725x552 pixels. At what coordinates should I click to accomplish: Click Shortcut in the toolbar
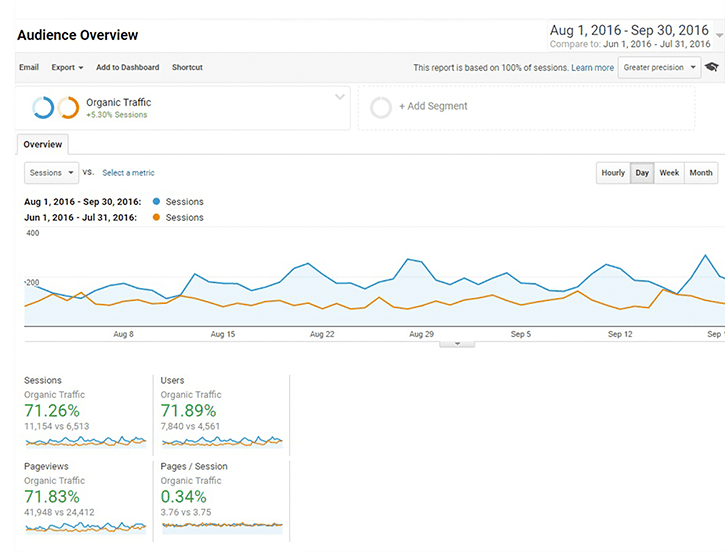(187, 67)
